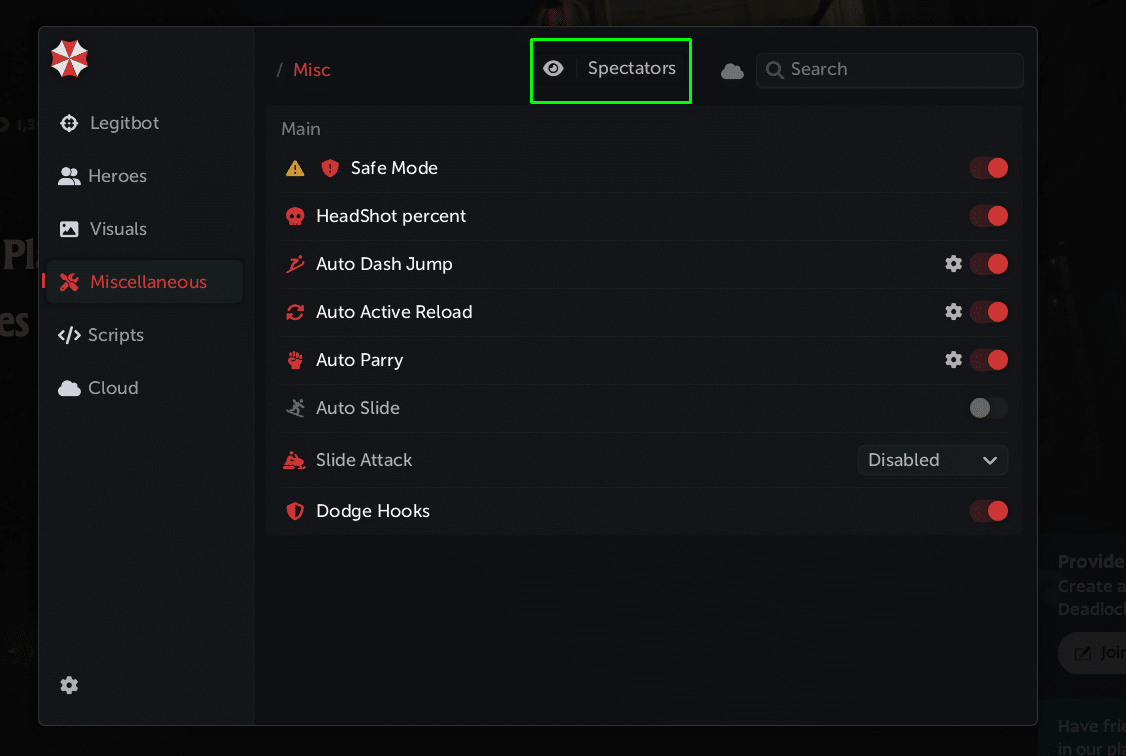Open Auto Parry gear settings
Image resolution: width=1126 pixels, height=756 pixels.
click(x=953, y=360)
